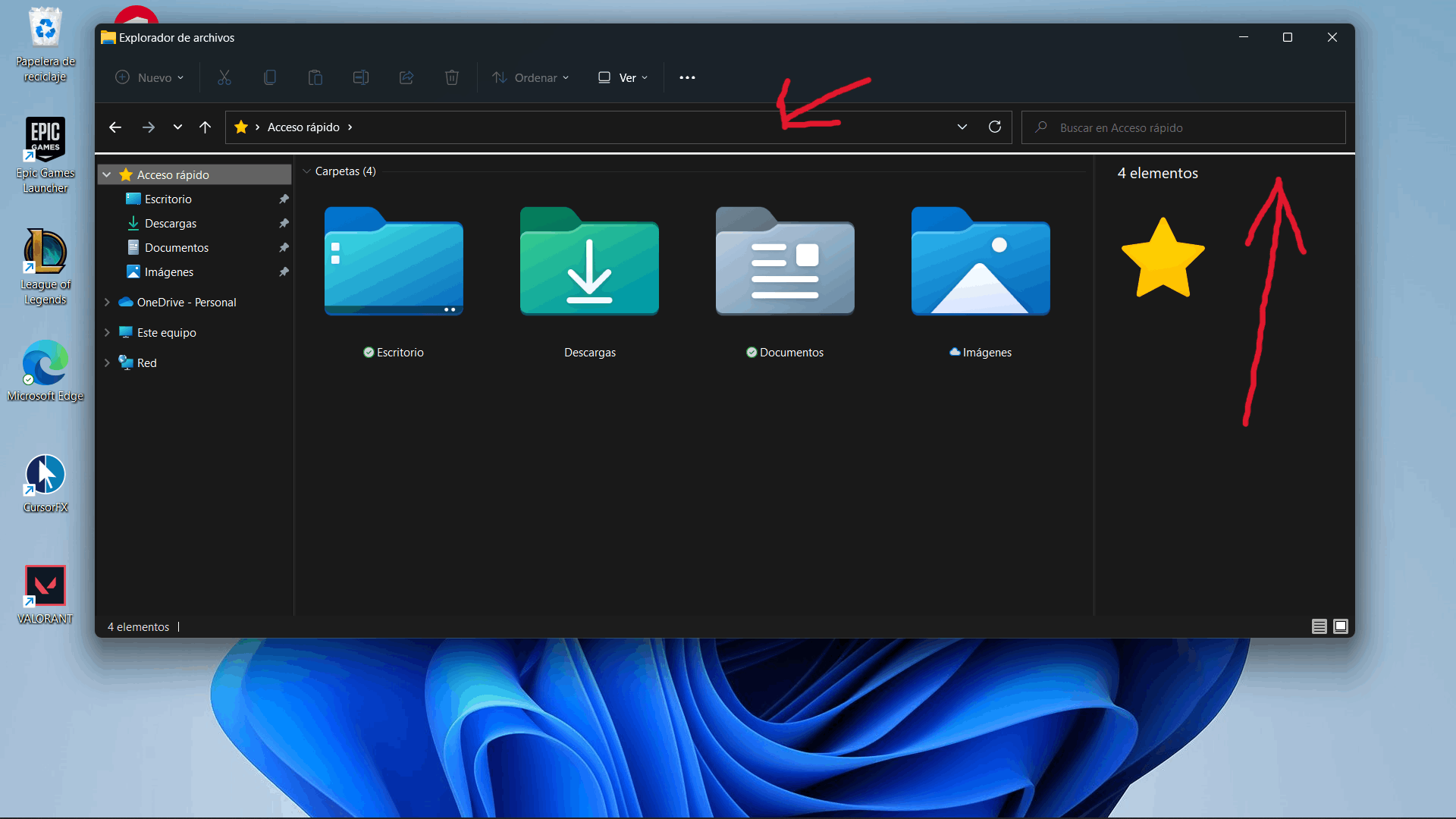Screen dimensions: 1456x819
Task: Refresh the Acceso rápido view
Action: point(995,127)
